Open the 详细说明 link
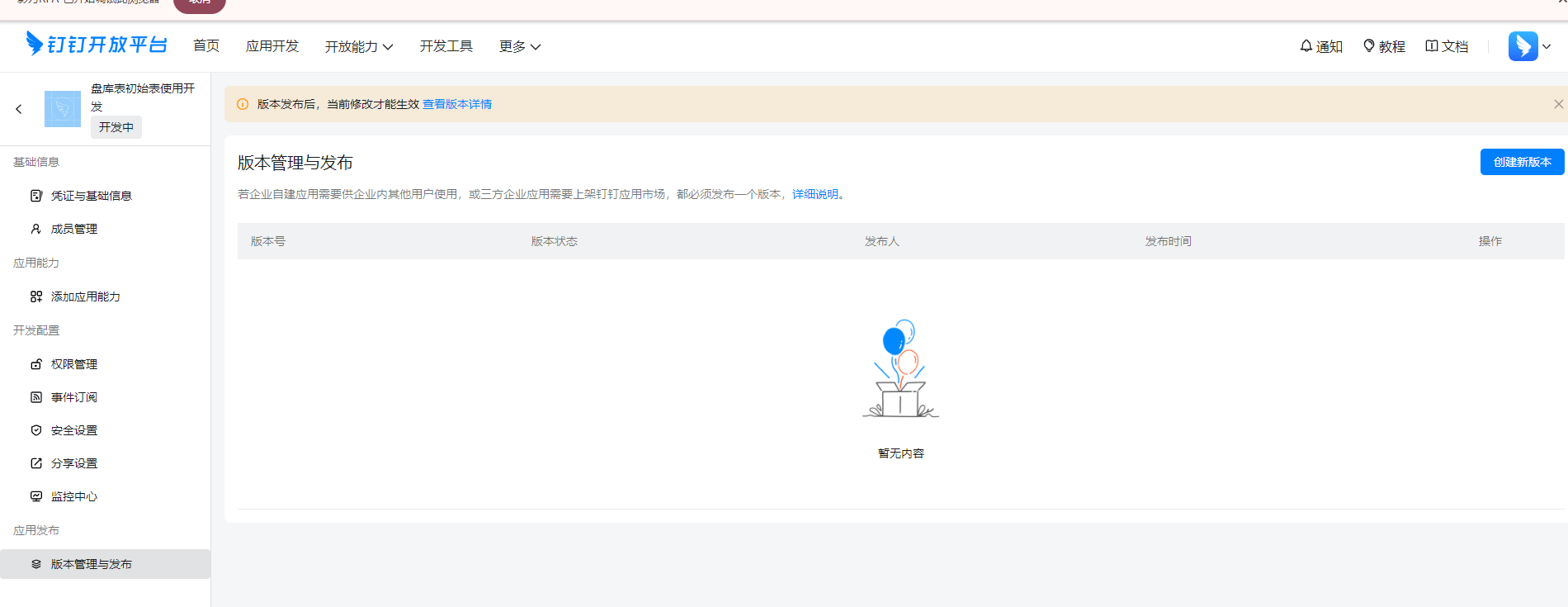This screenshot has width=1568, height=607. (815, 194)
